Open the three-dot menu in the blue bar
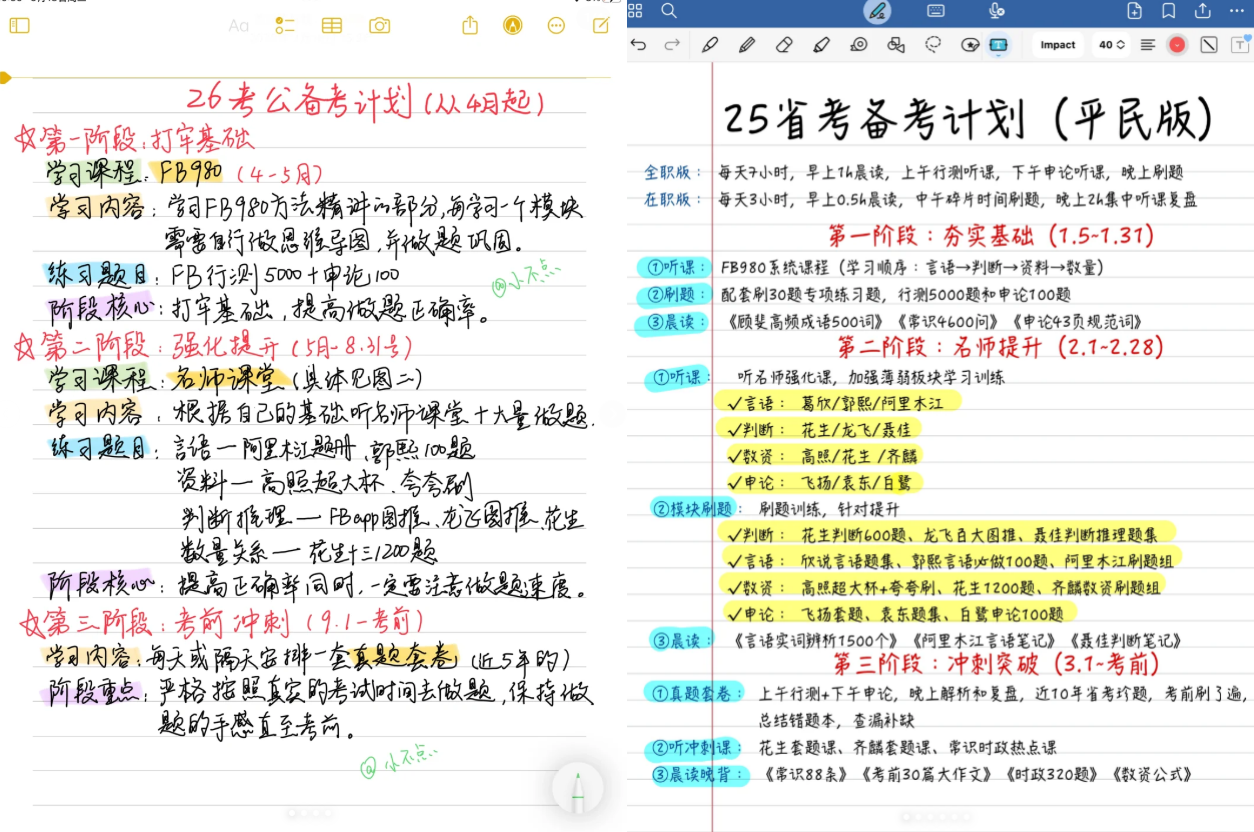The width and height of the screenshot is (1254, 832). coord(1238,11)
